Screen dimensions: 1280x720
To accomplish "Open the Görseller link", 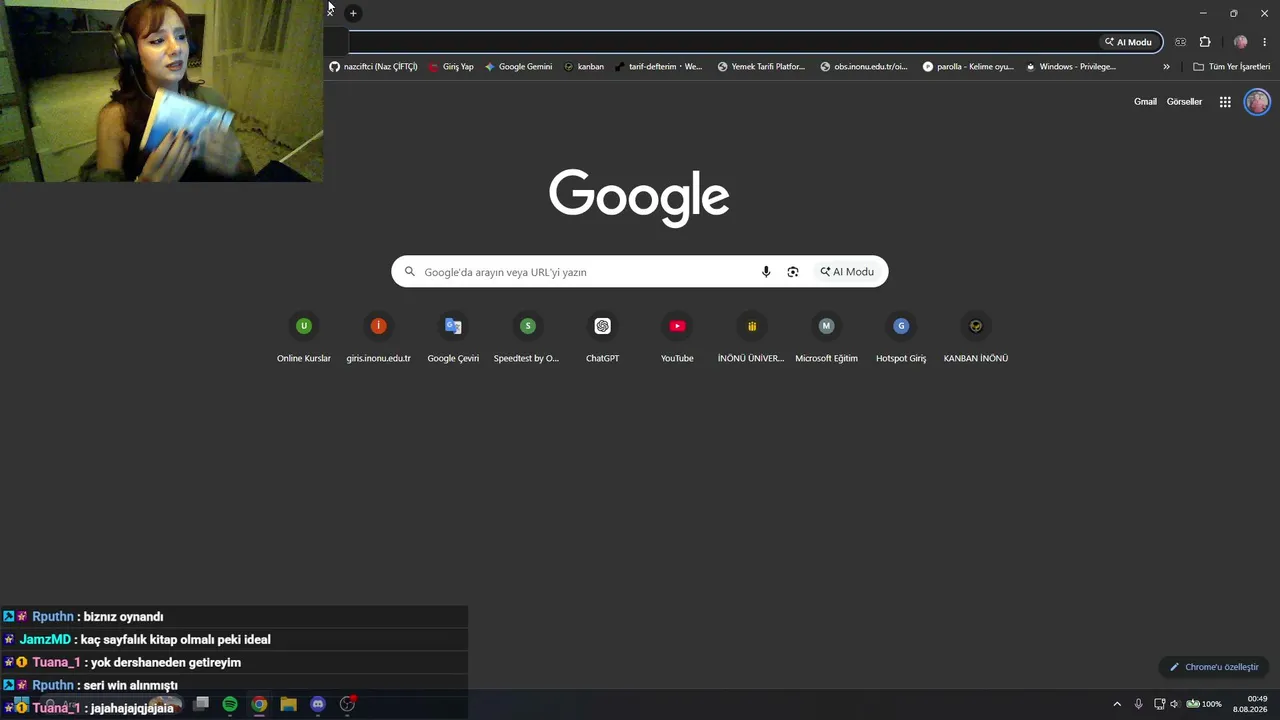I will [x=1184, y=102].
